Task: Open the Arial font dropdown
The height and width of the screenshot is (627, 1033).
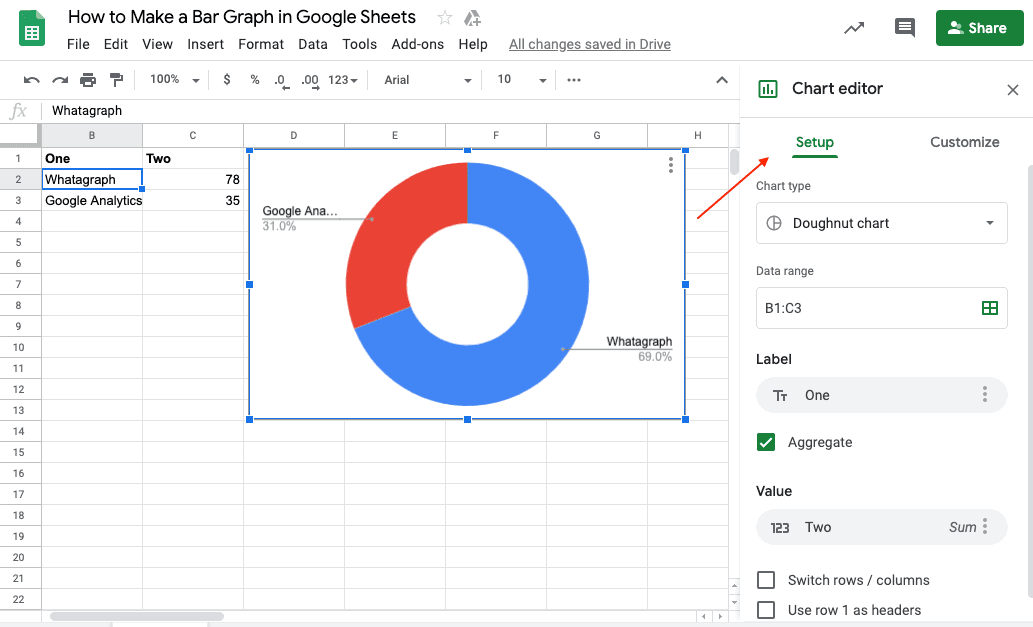Action: tap(424, 79)
